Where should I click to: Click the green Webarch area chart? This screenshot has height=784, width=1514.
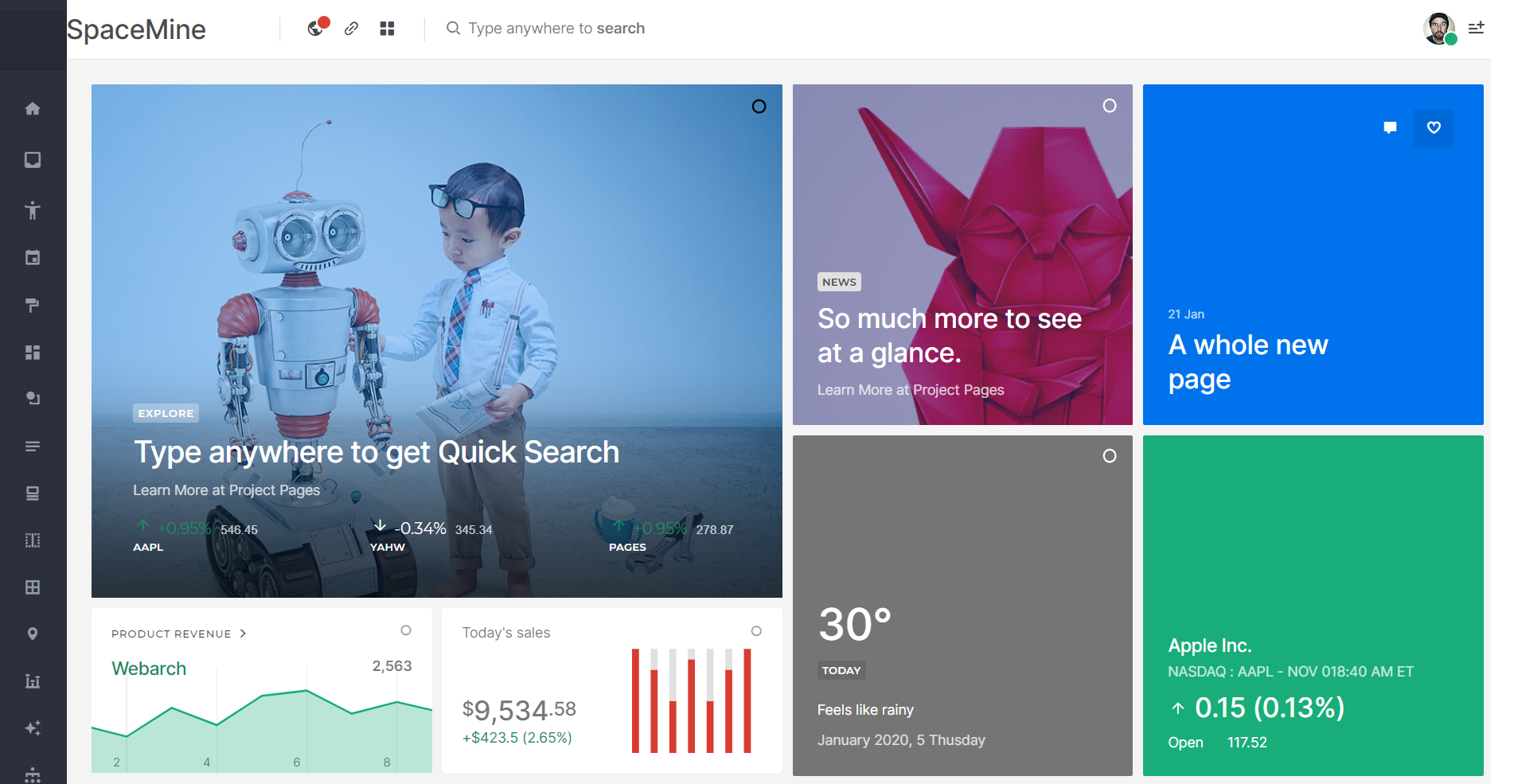tap(262, 731)
